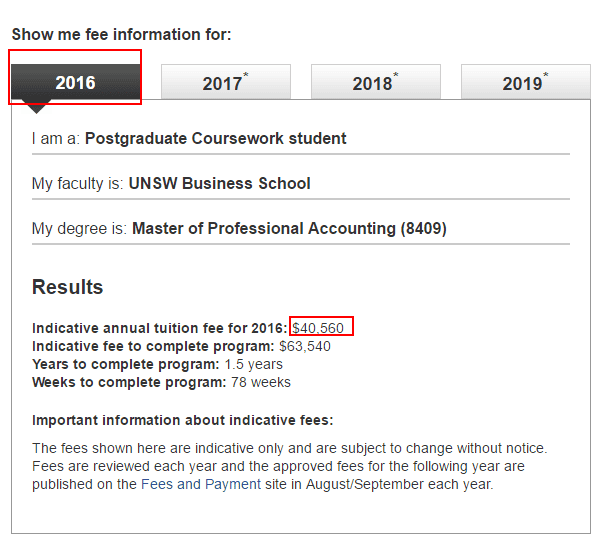Click the triangle pointer under the 2016 tab

36,106
